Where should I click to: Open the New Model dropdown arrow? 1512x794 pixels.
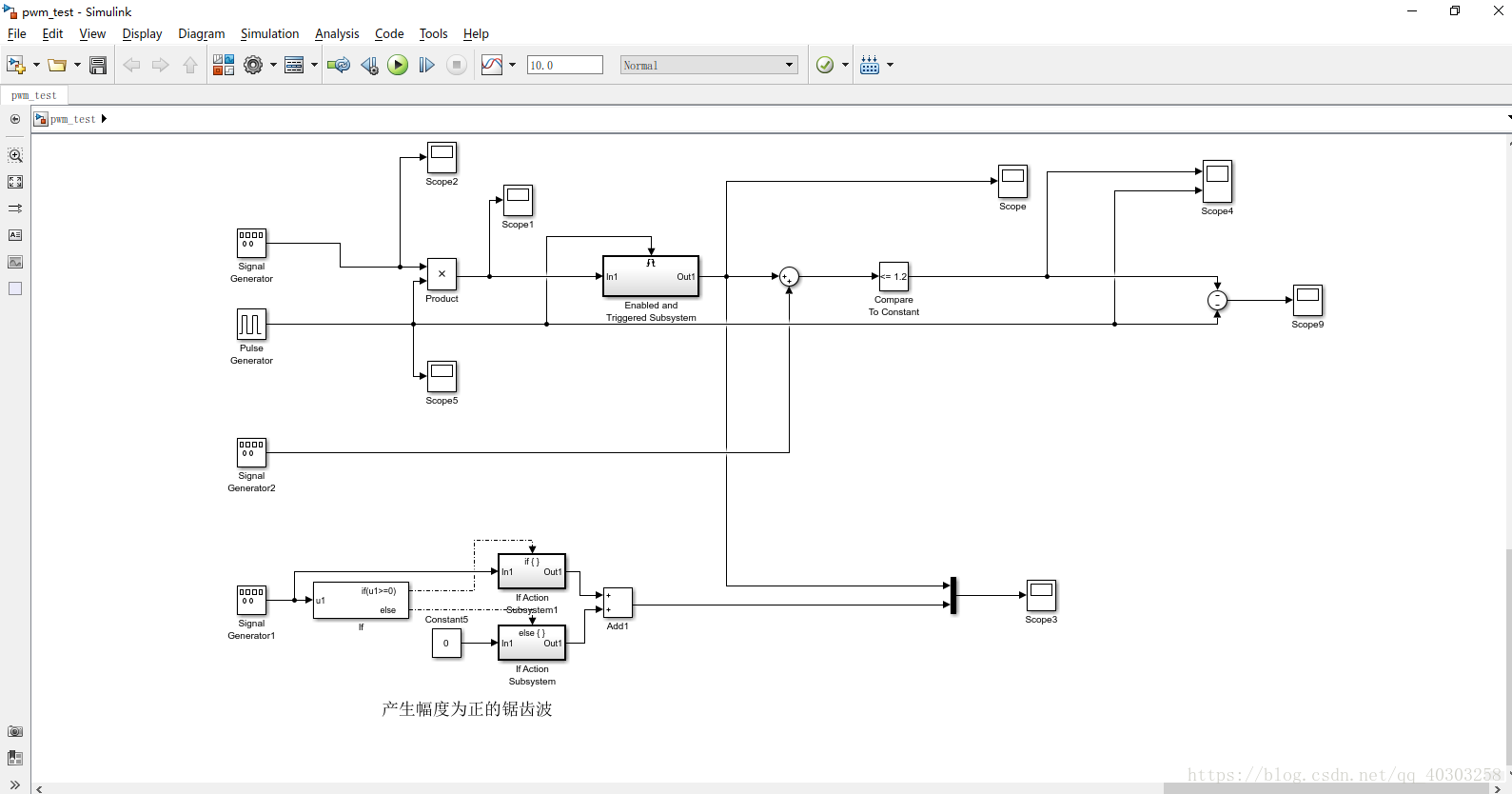[36, 65]
